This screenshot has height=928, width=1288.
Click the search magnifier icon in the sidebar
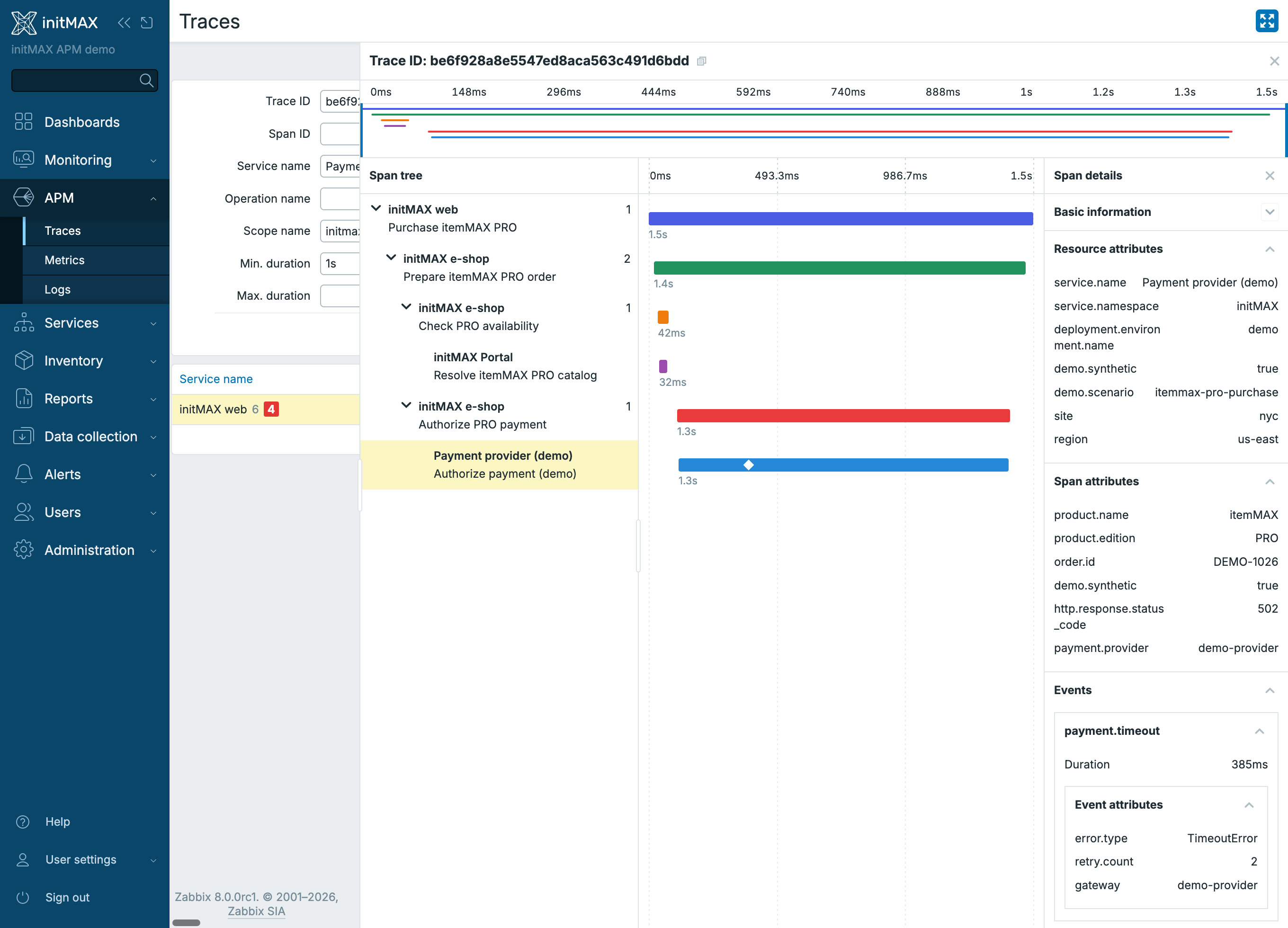146,80
